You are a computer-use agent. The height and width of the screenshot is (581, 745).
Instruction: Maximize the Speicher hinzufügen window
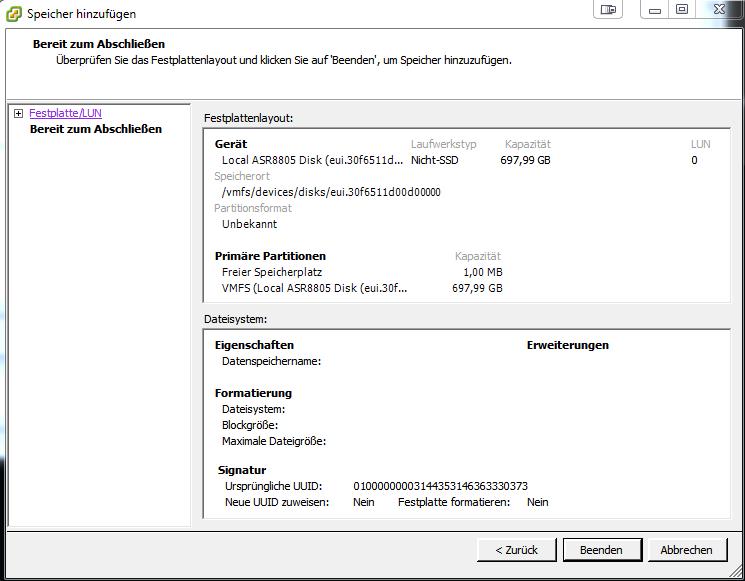click(x=682, y=10)
